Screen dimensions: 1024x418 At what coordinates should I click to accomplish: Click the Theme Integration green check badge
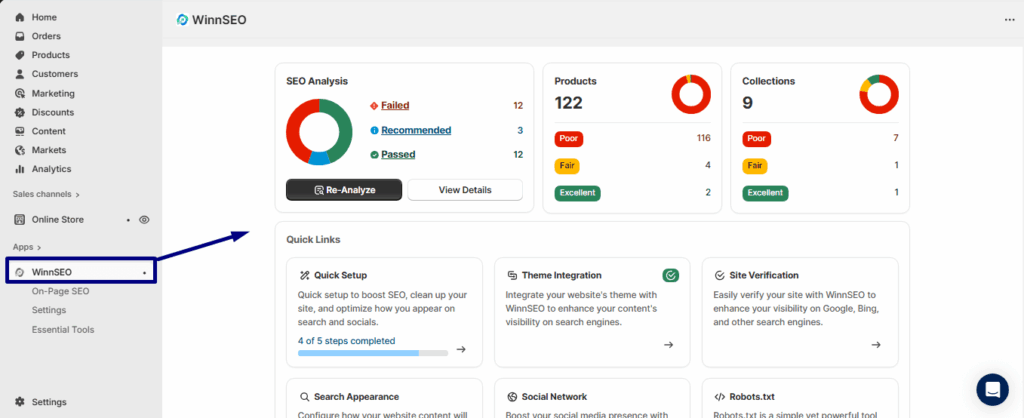671,276
